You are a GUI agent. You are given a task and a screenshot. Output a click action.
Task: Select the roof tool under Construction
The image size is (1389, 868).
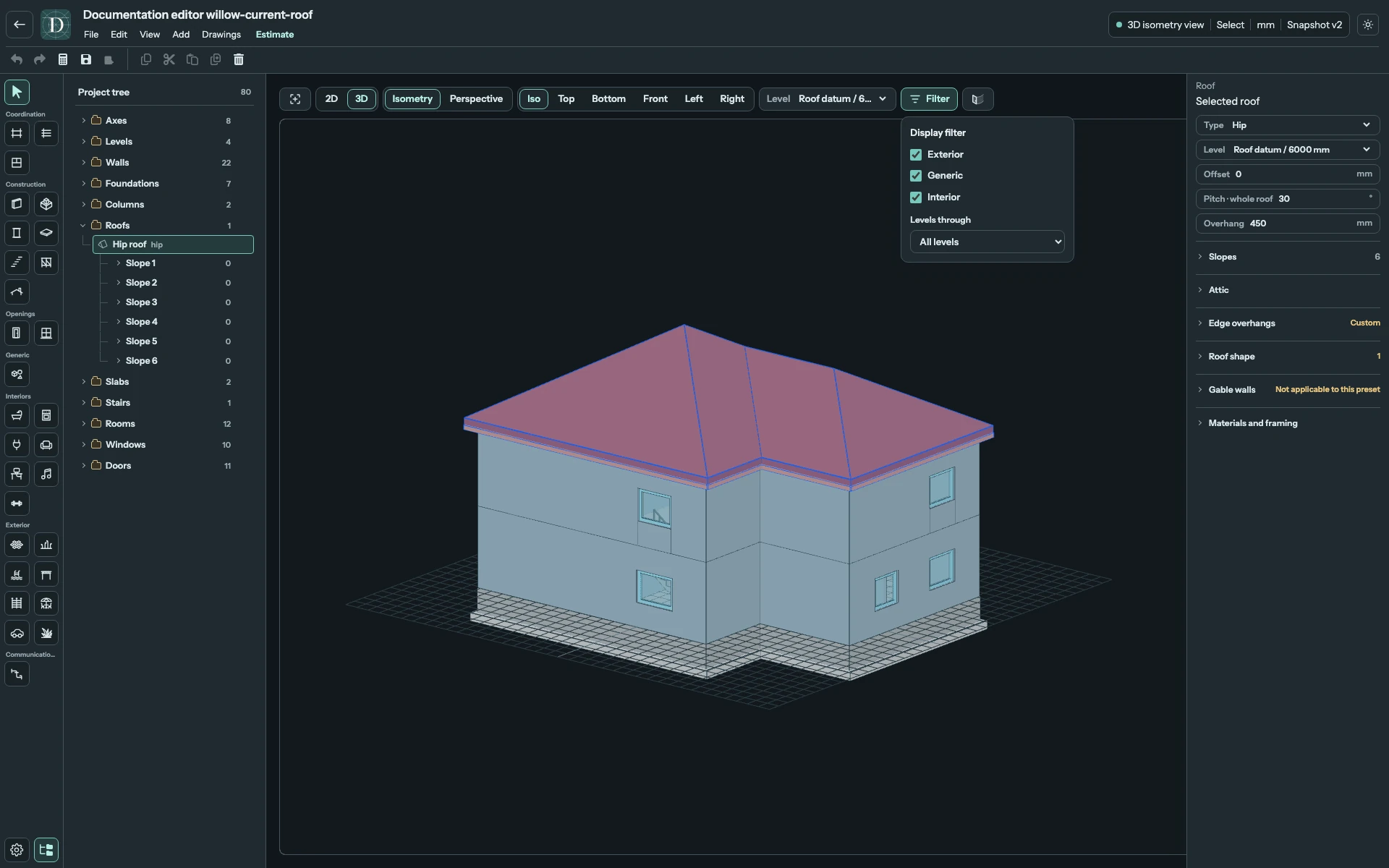(x=17, y=292)
